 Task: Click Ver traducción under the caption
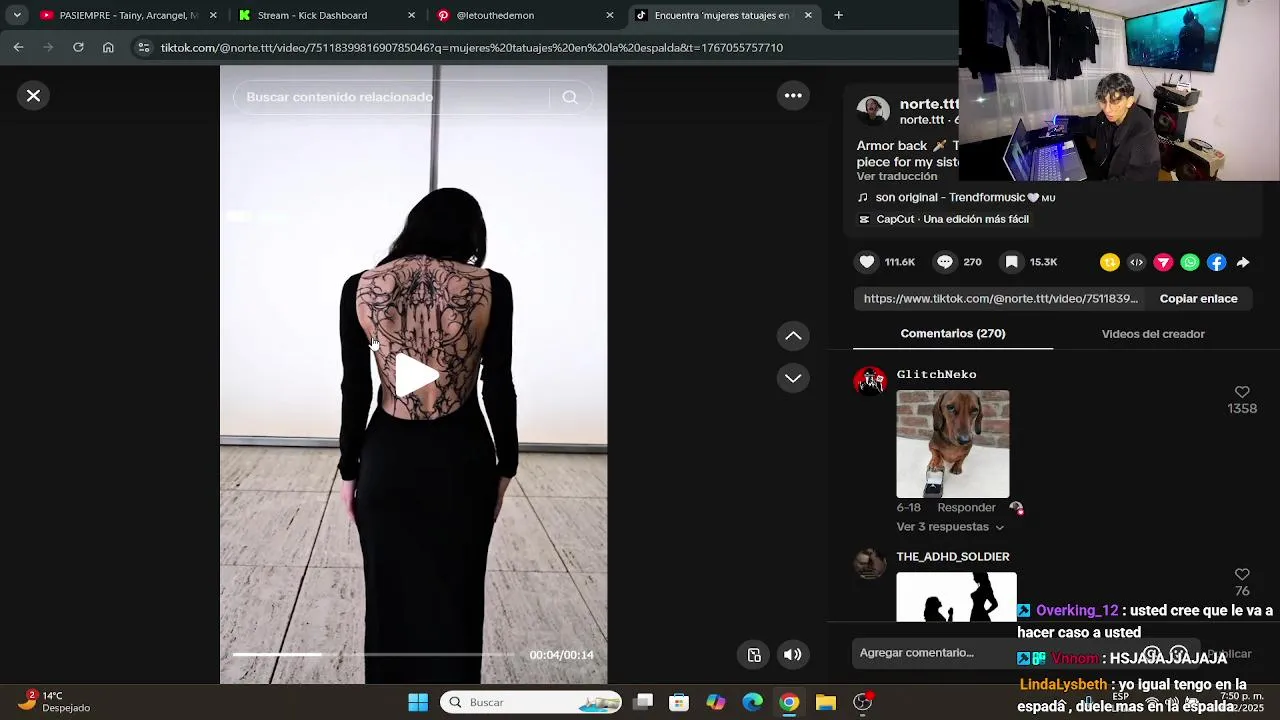coord(897,177)
